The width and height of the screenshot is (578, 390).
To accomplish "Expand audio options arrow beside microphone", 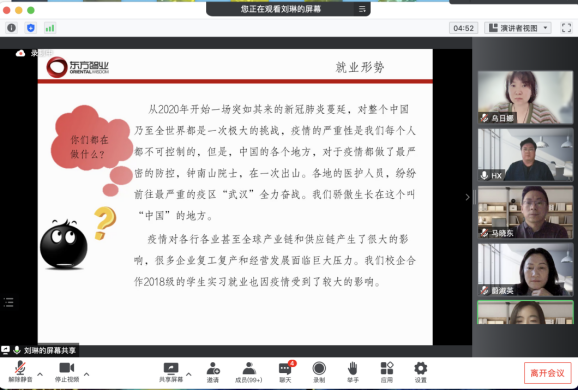I will (40, 374).
